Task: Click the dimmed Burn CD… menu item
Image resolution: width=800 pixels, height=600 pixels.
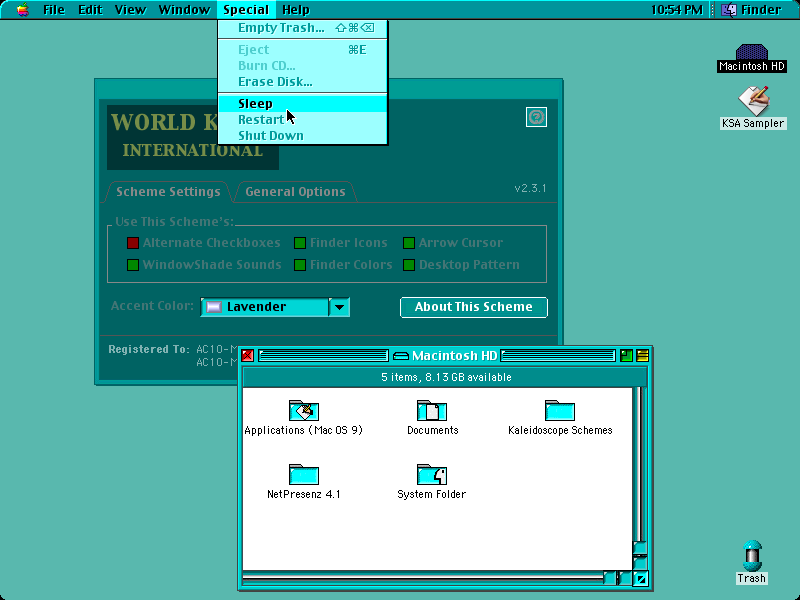Action: (x=303, y=66)
